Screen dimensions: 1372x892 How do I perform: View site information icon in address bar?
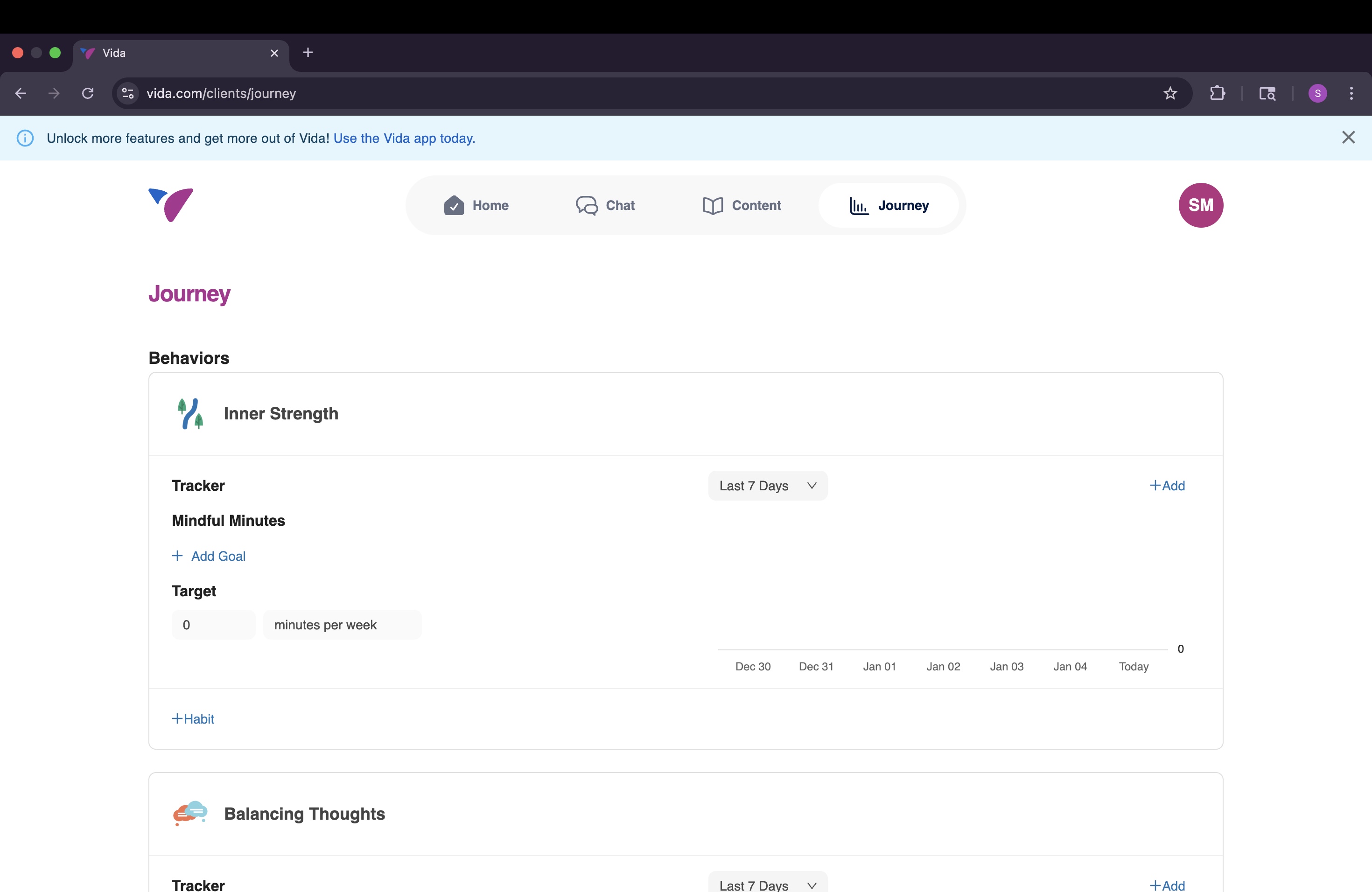point(128,93)
